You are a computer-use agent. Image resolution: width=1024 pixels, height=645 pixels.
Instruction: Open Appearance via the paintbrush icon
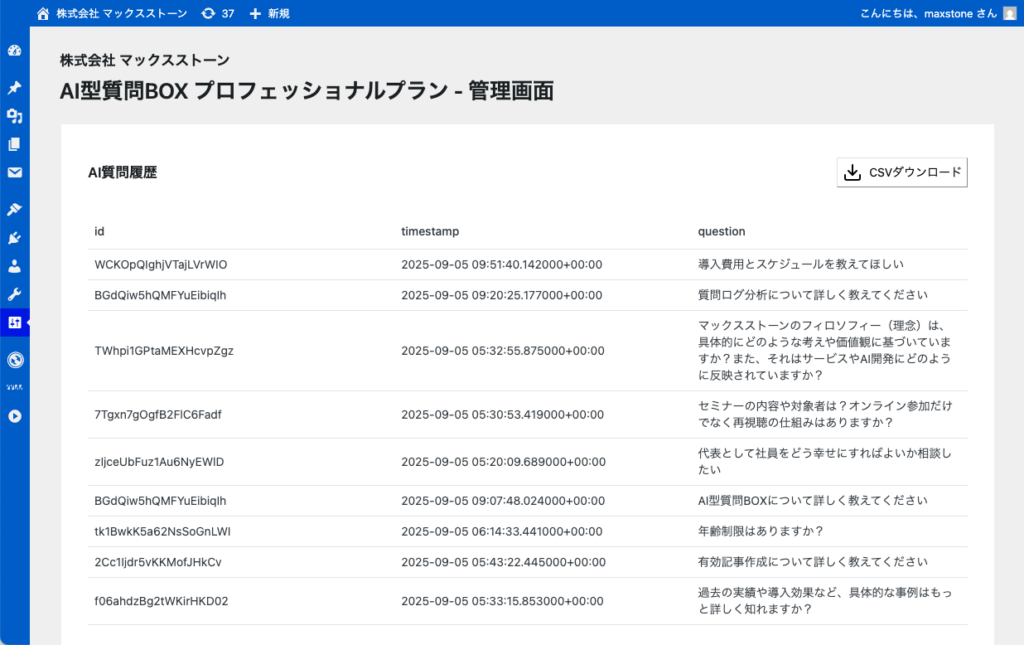14,209
